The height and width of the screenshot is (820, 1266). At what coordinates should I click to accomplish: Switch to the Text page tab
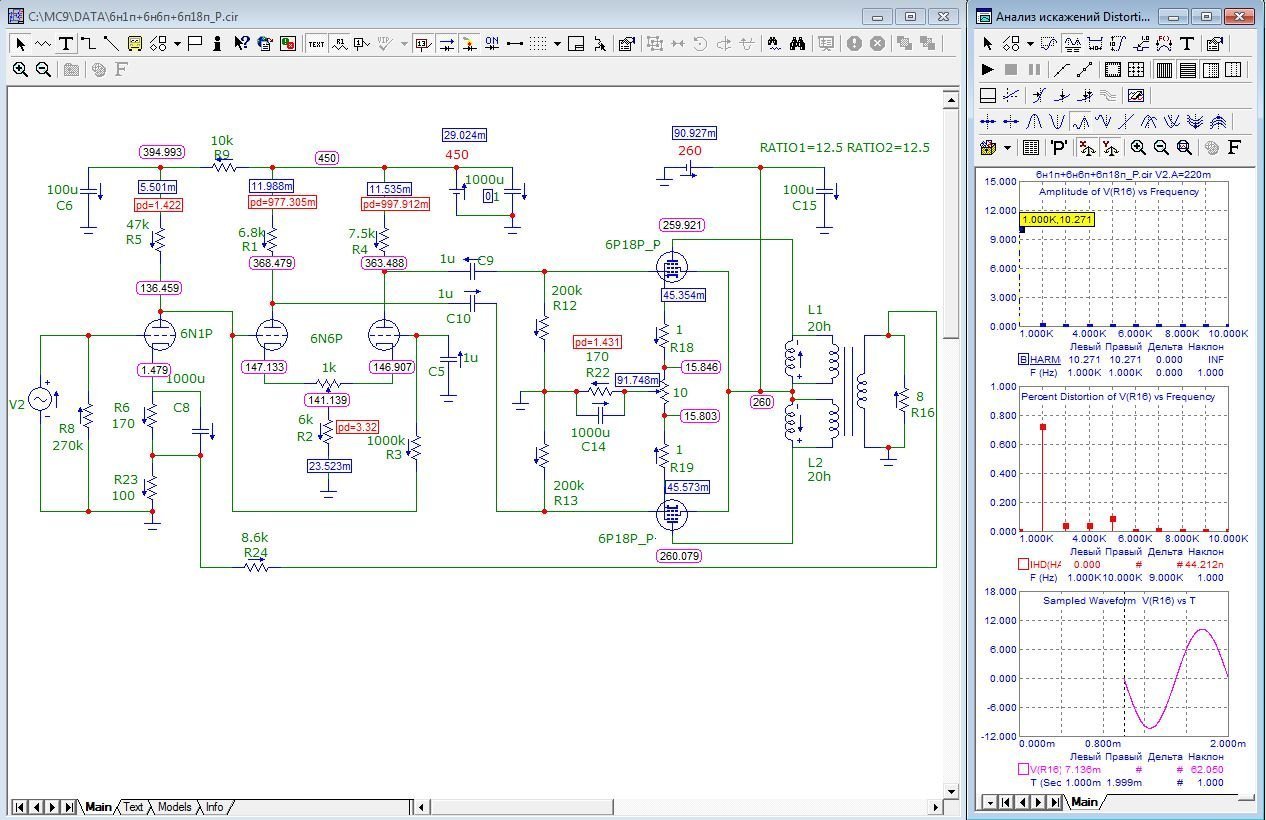point(133,807)
